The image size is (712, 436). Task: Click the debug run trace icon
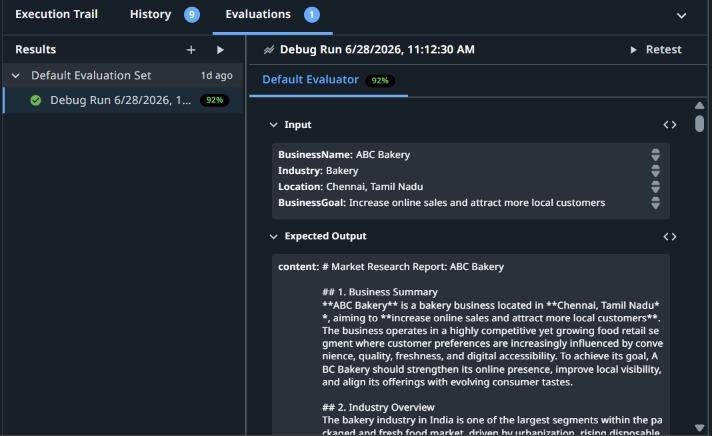[269, 50]
